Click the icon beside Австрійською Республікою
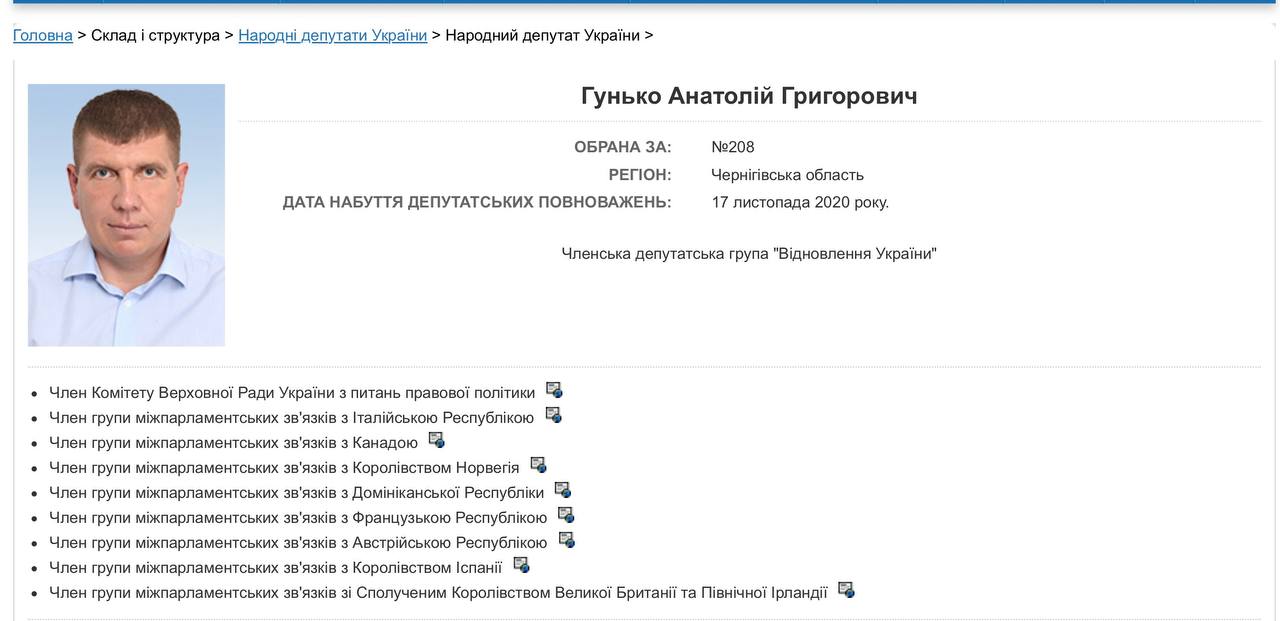 click(566, 540)
